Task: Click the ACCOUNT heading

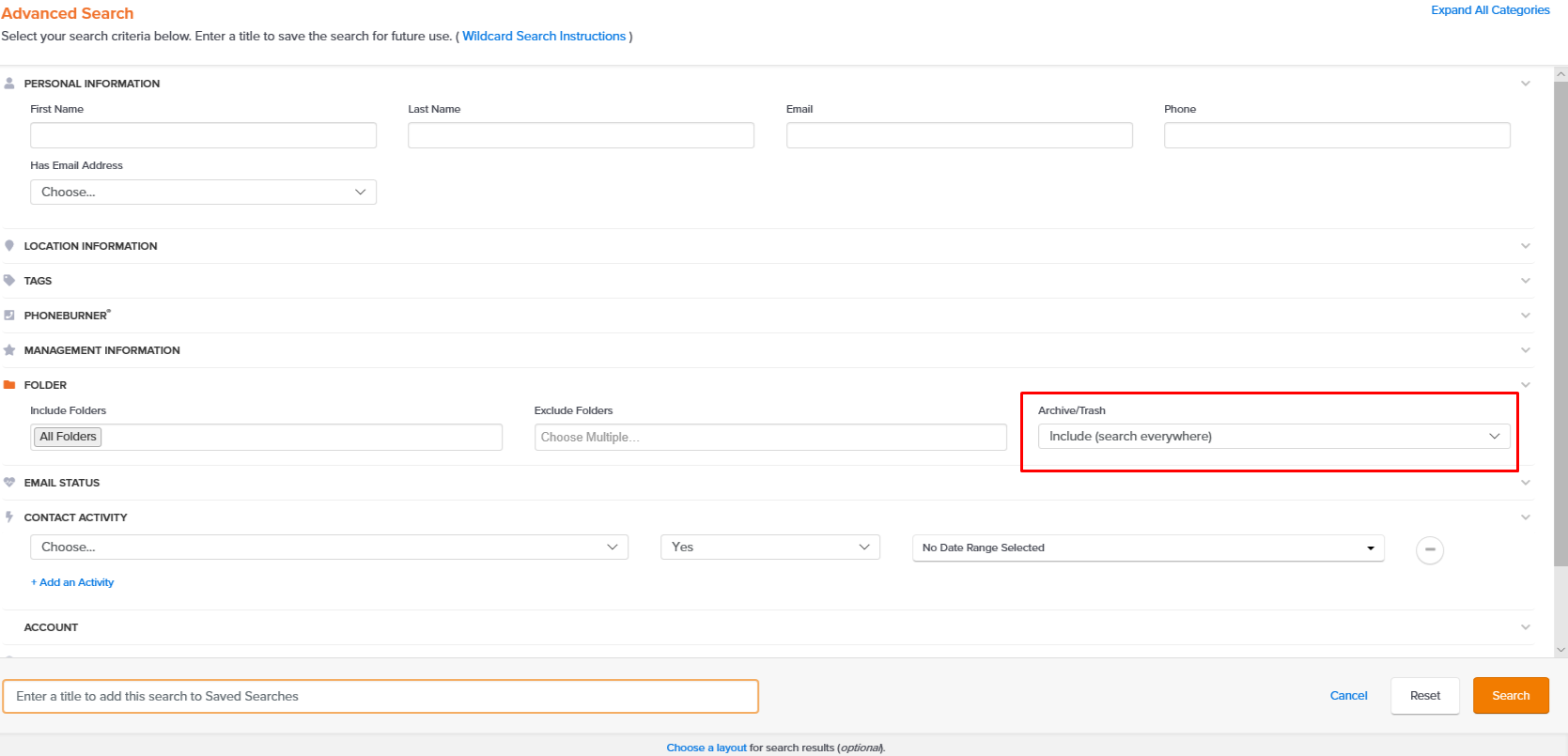Action: pyautogui.click(x=51, y=627)
